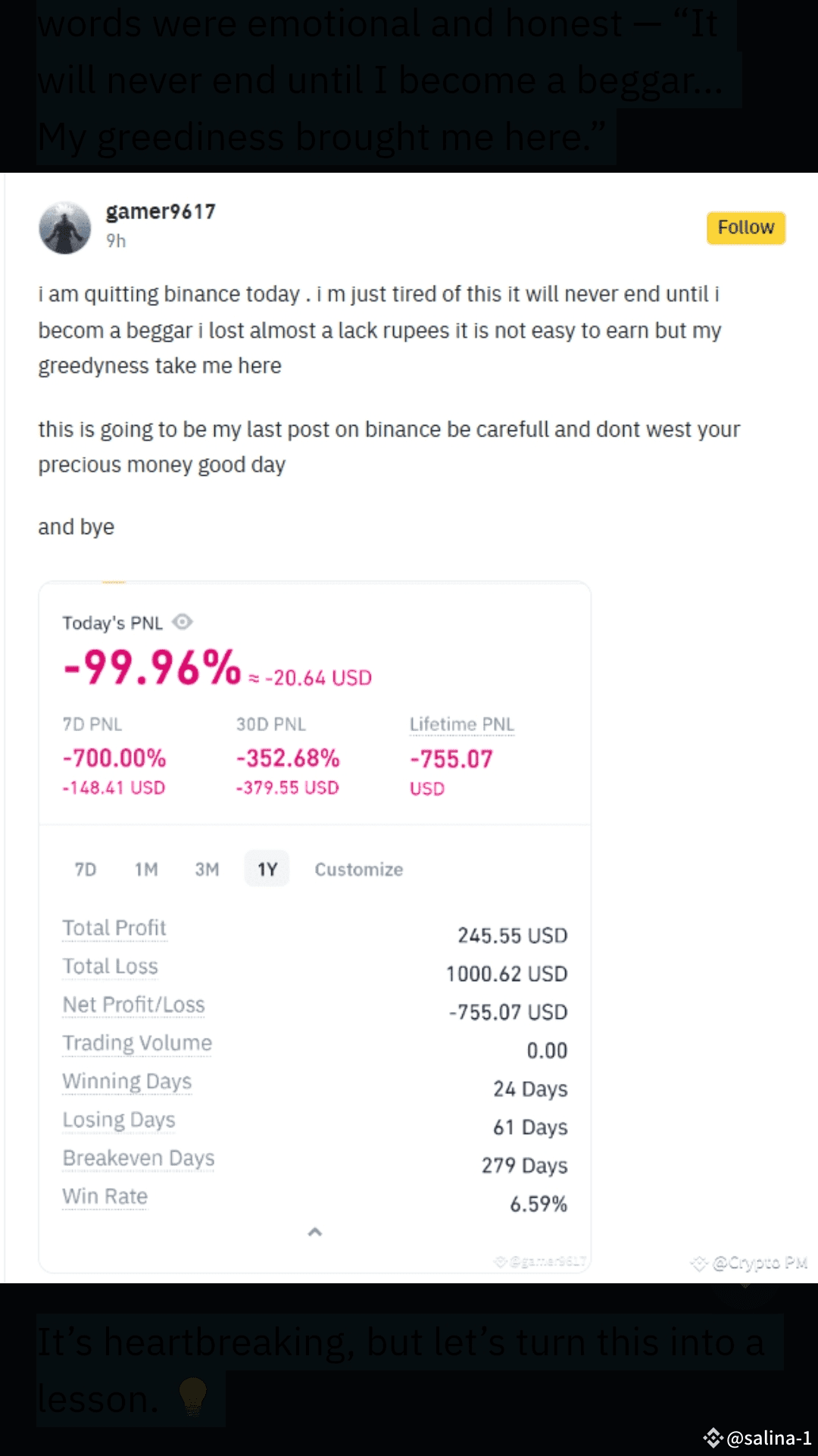
Task: Click the dotted Lifetime PNL label
Action: [461, 724]
